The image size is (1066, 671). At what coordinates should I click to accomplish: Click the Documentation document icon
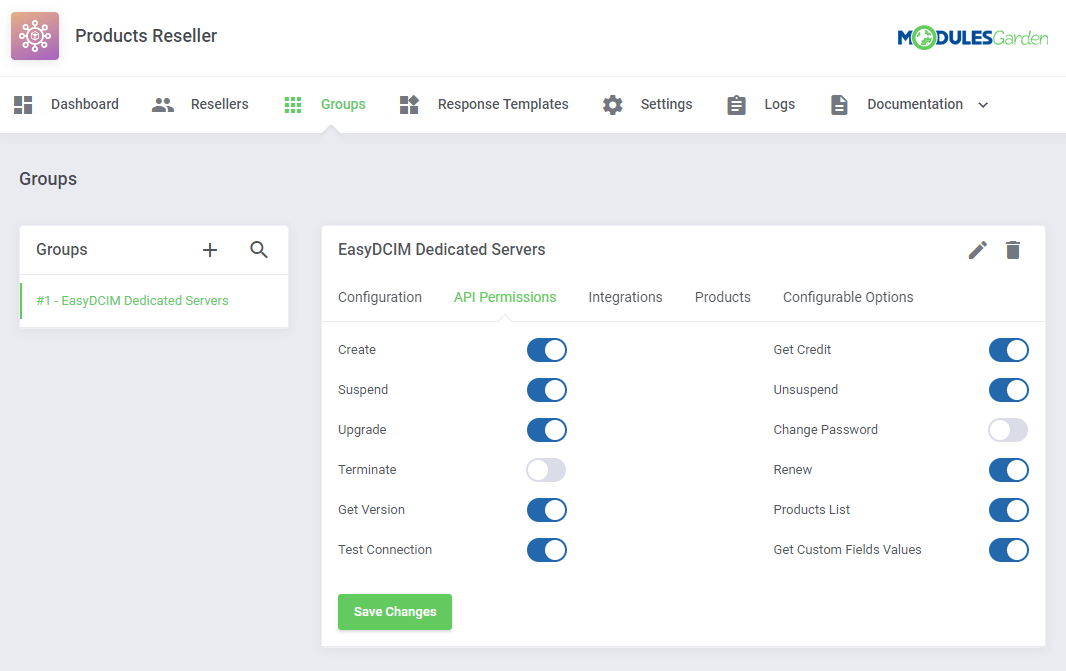(838, 104)
